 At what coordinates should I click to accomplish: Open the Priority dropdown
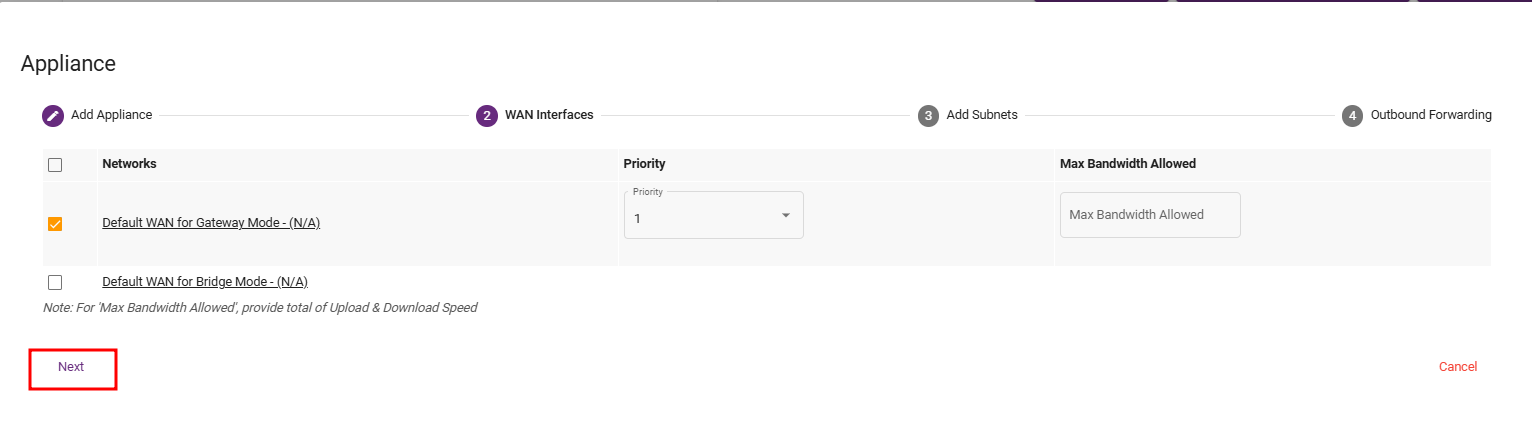click(x=713, y=216)
